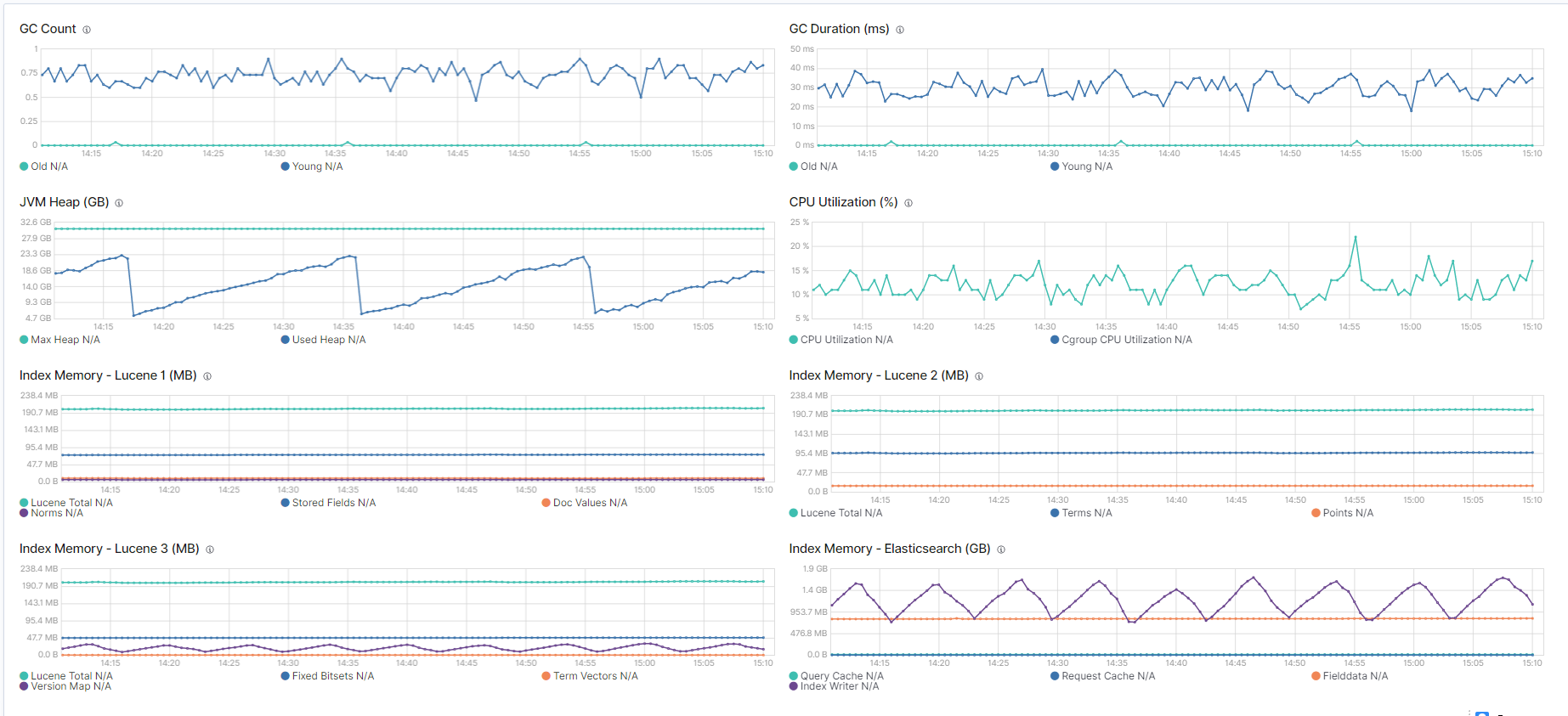Click Norms N/A legend entry
Image resolution: width=1568 pixels, height=716 pixels.
52,513
